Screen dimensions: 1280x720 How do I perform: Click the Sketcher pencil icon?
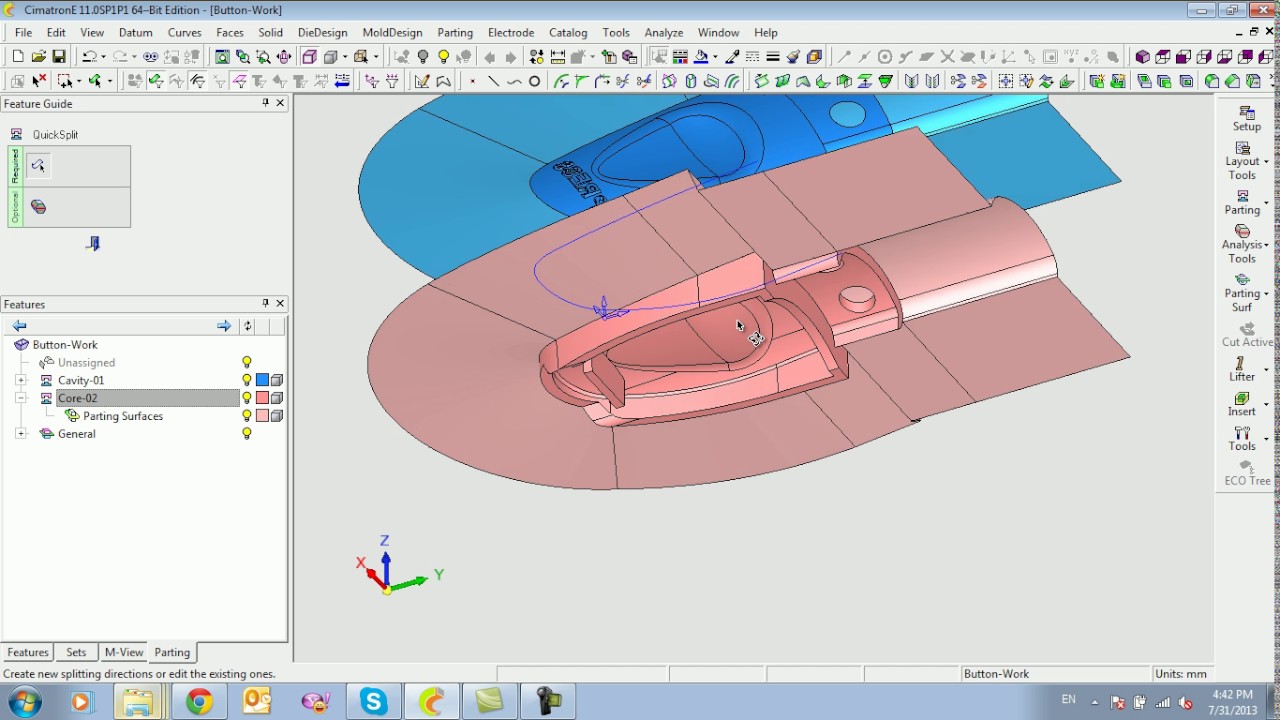pyautogui.click(x=422, y=81)
